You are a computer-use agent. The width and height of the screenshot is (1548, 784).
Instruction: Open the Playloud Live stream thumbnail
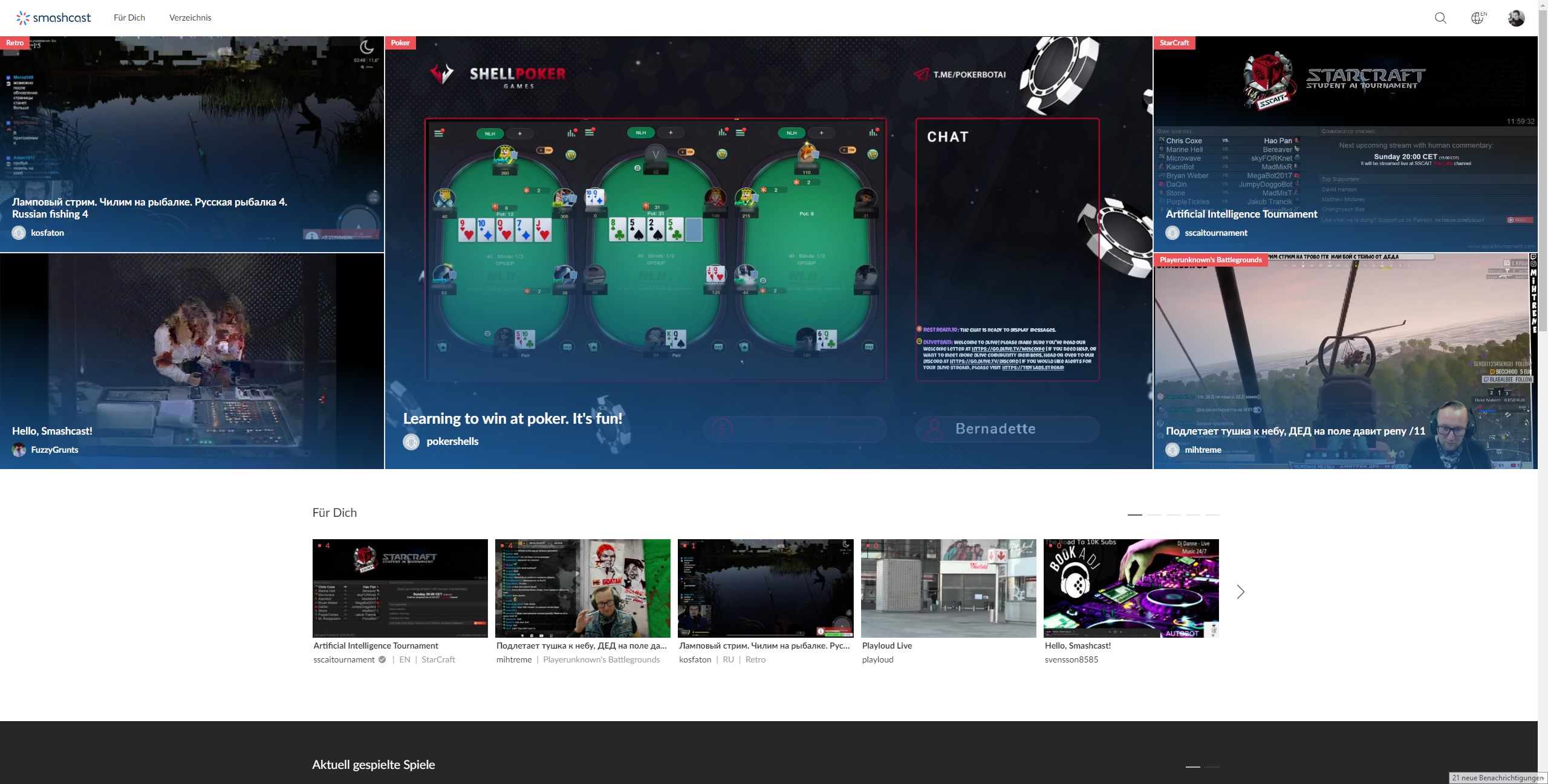(948, 588)
